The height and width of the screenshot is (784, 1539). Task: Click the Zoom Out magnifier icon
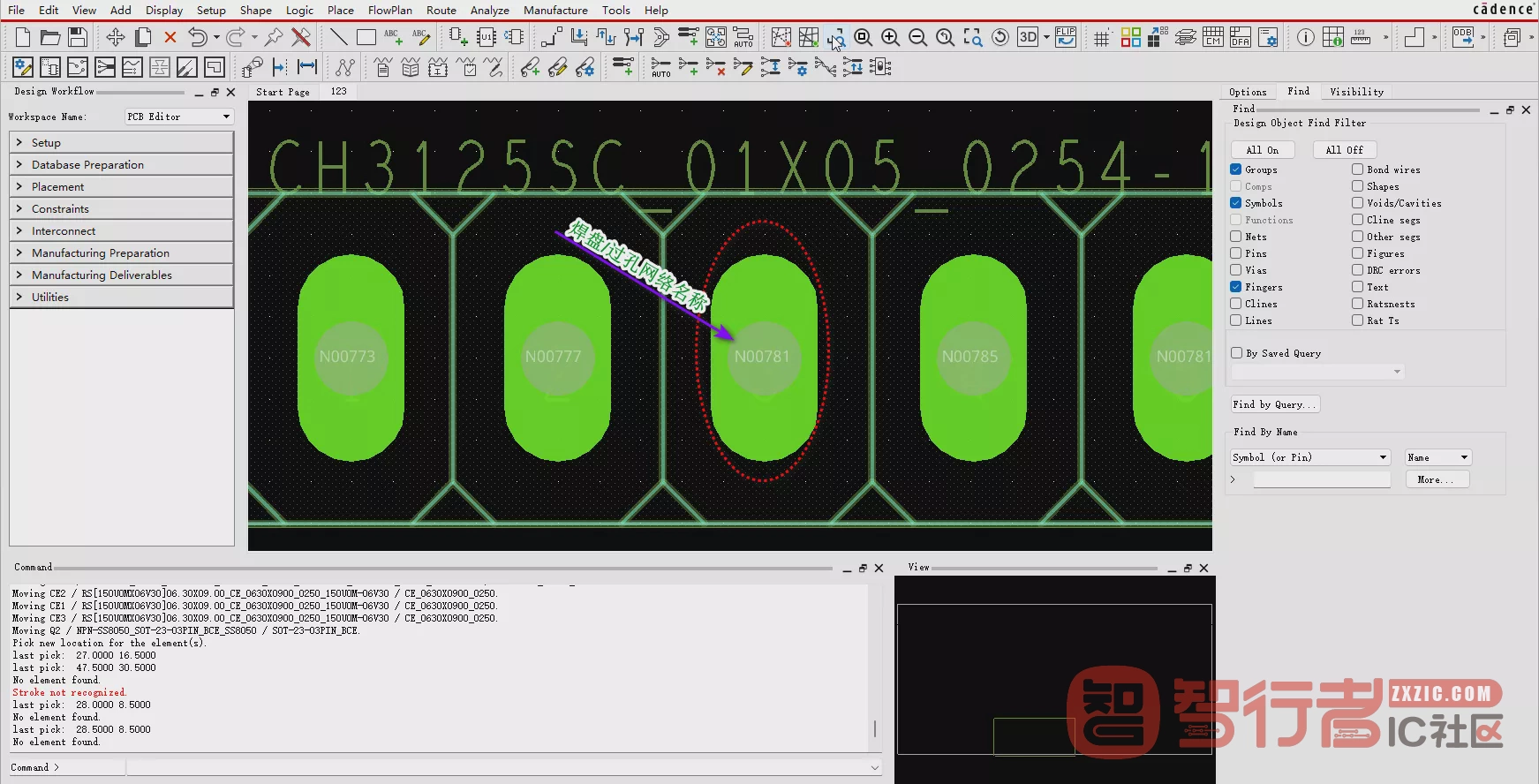[917, 37]
